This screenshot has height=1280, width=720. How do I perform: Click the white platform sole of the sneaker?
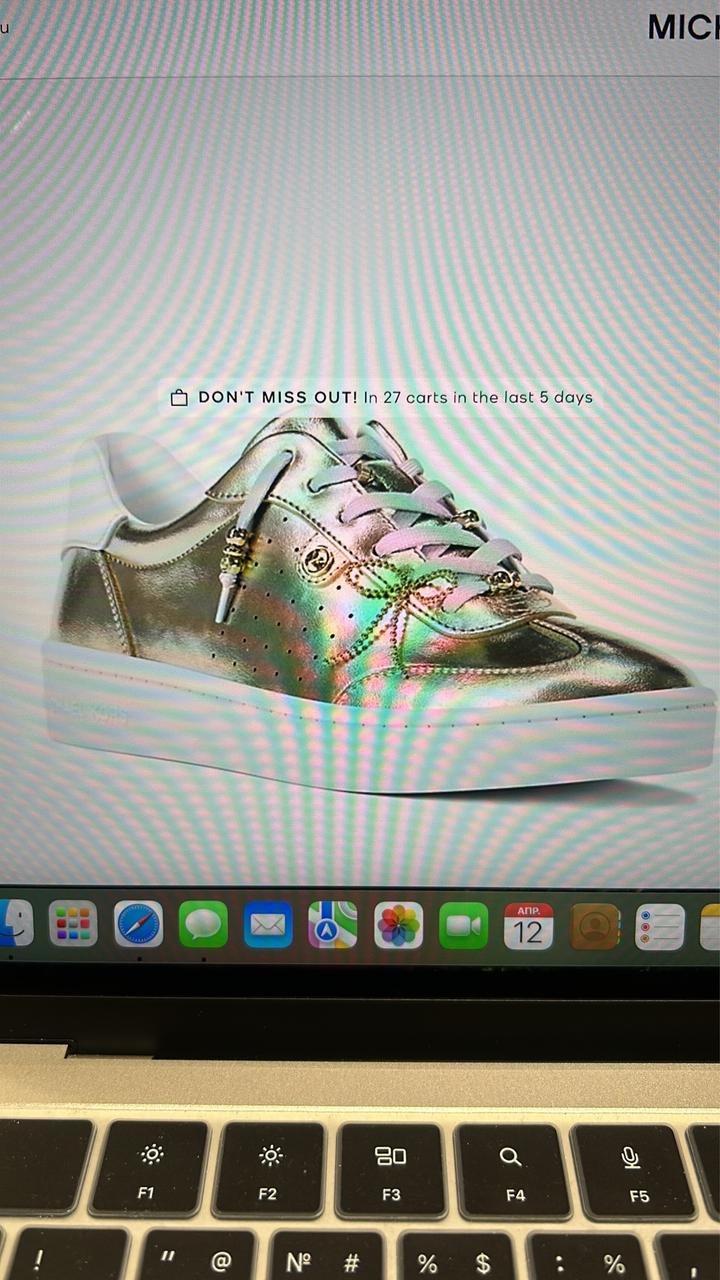(x=380, y=740)
